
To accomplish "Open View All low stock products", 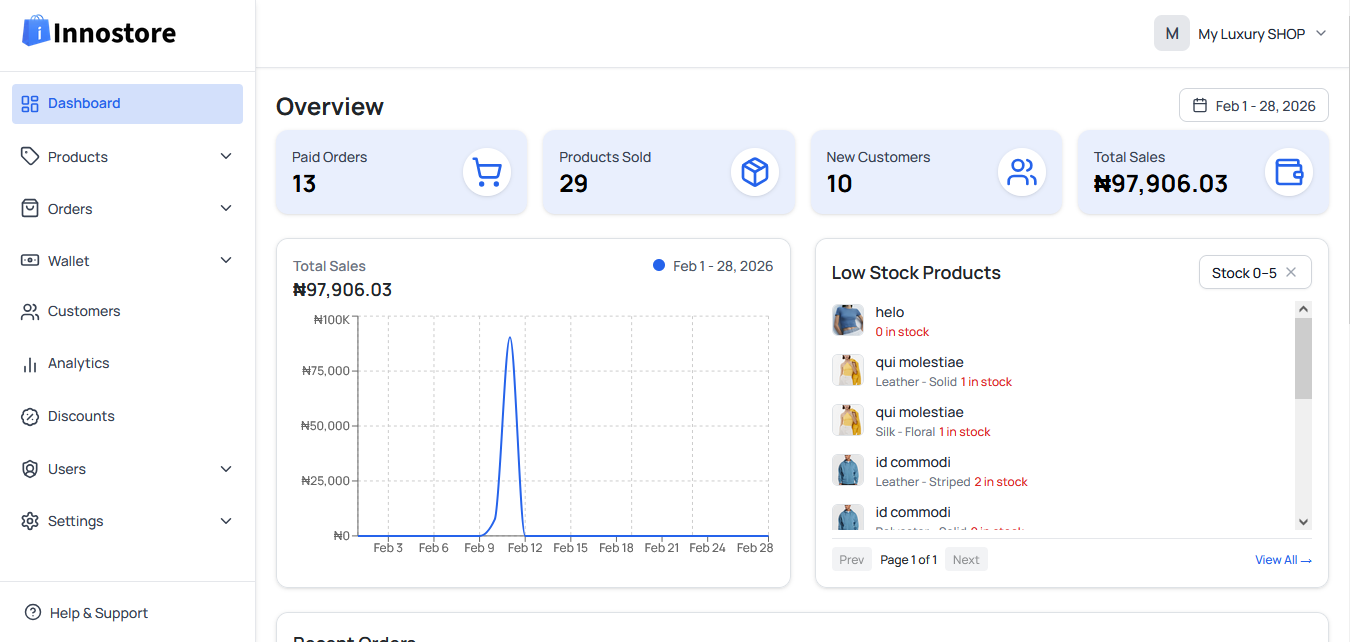I will click(x=1283, y=559).
